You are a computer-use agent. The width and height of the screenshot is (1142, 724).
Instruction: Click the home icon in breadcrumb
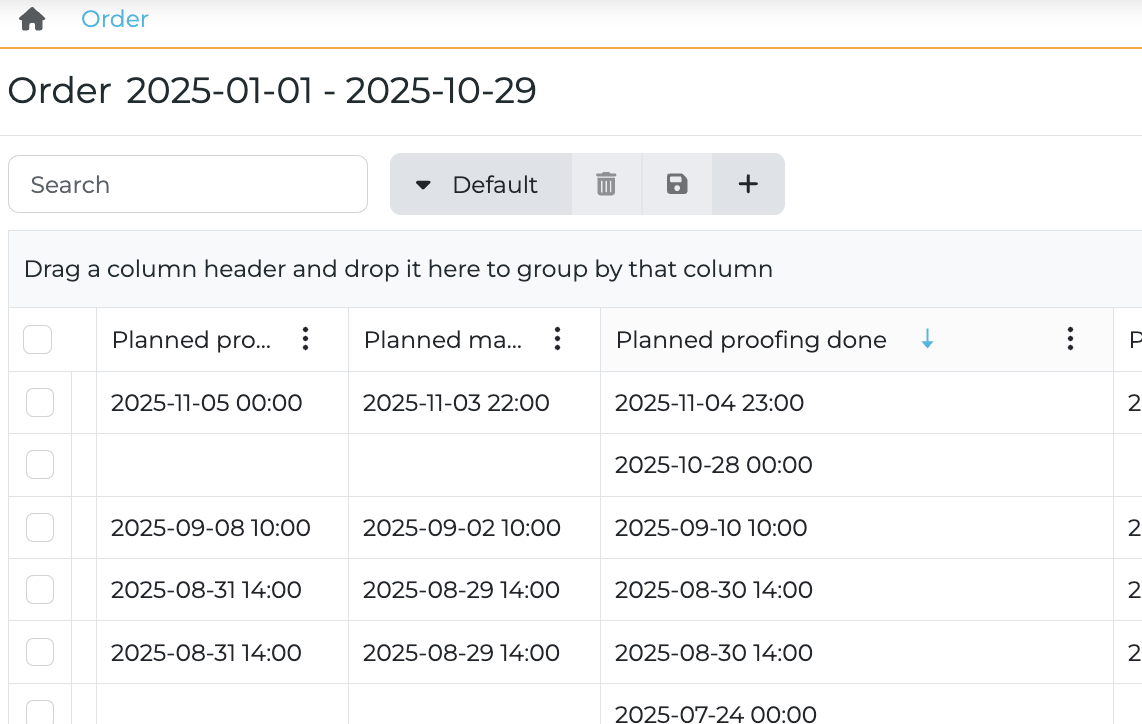click(32, 19)
